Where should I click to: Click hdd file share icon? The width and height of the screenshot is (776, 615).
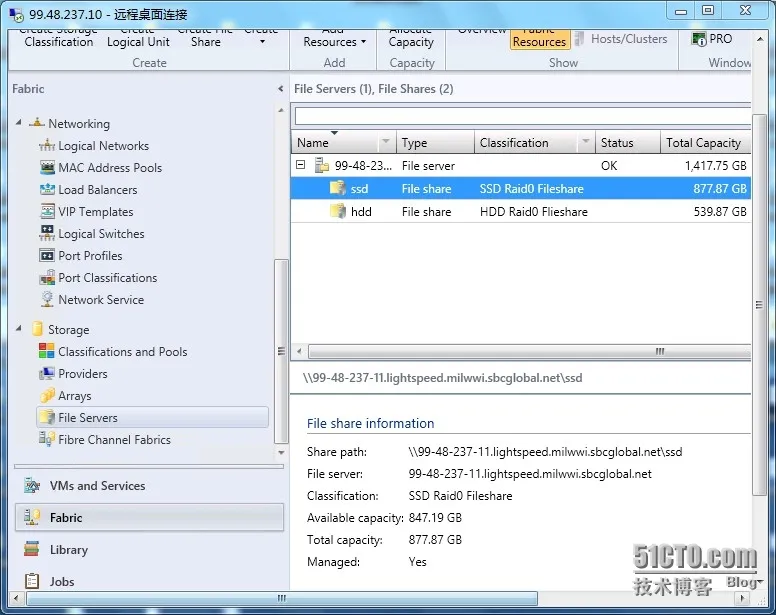(x=338, y=211)
